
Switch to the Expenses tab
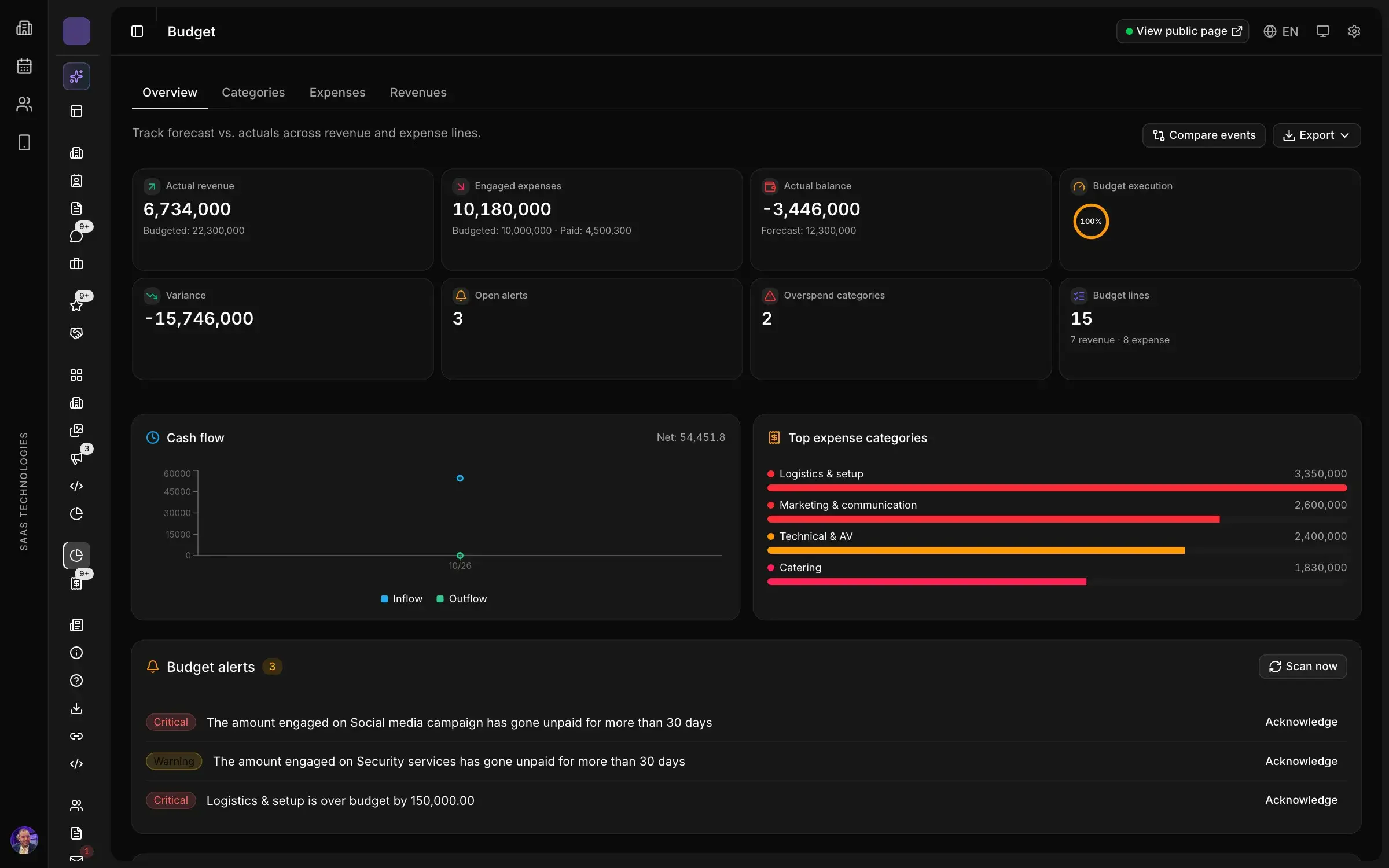[x=337, y=93]
